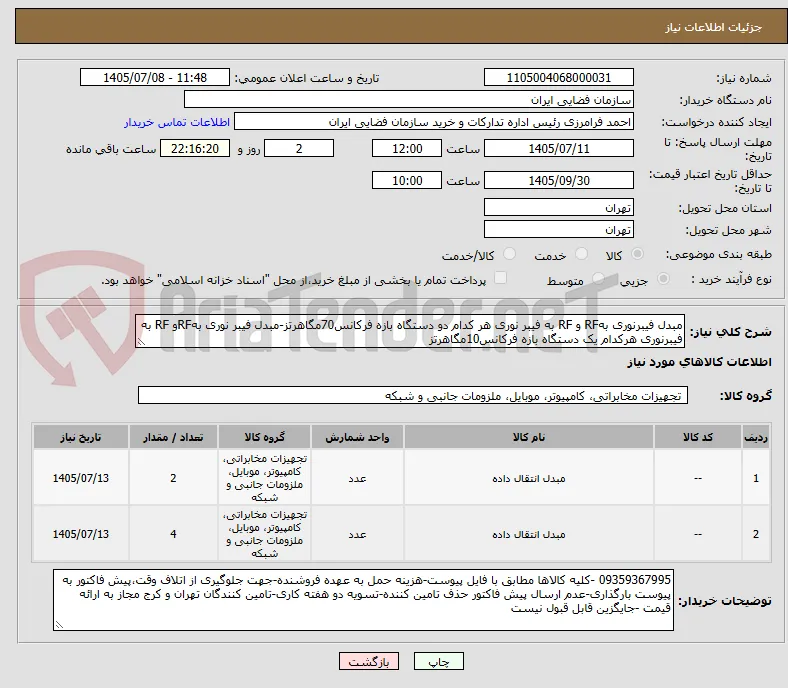Click the تاریخ نیاز column header

point(81,437)
